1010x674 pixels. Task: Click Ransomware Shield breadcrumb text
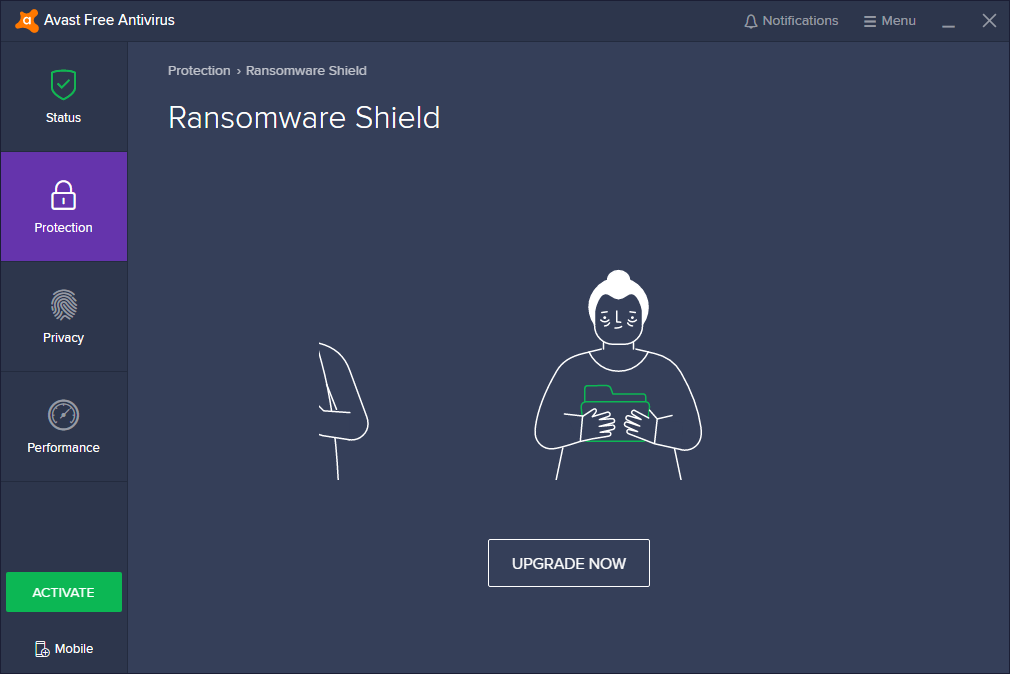tap(306, 71)
